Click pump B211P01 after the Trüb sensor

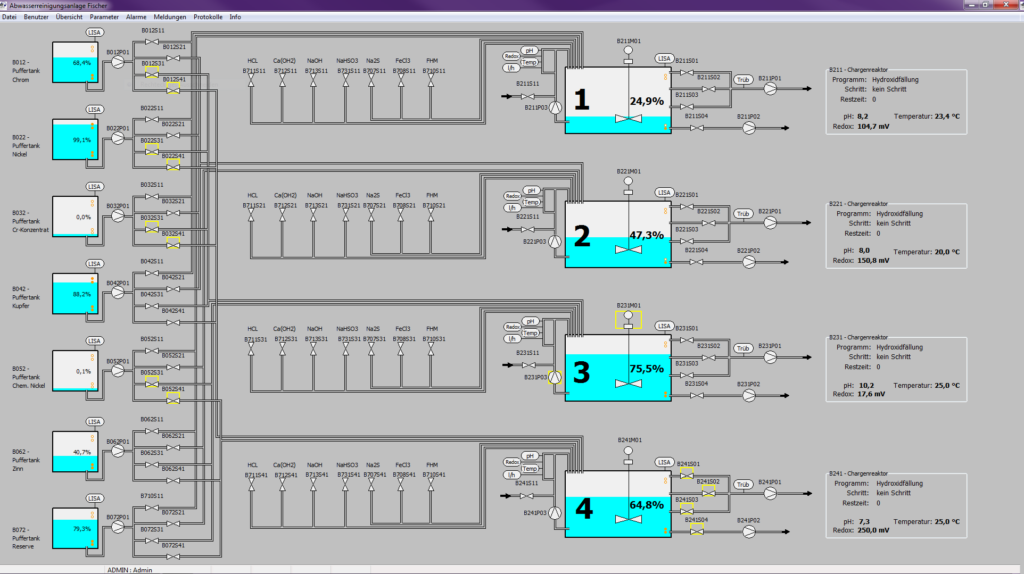pyautogui.click(x=770, y=88)
